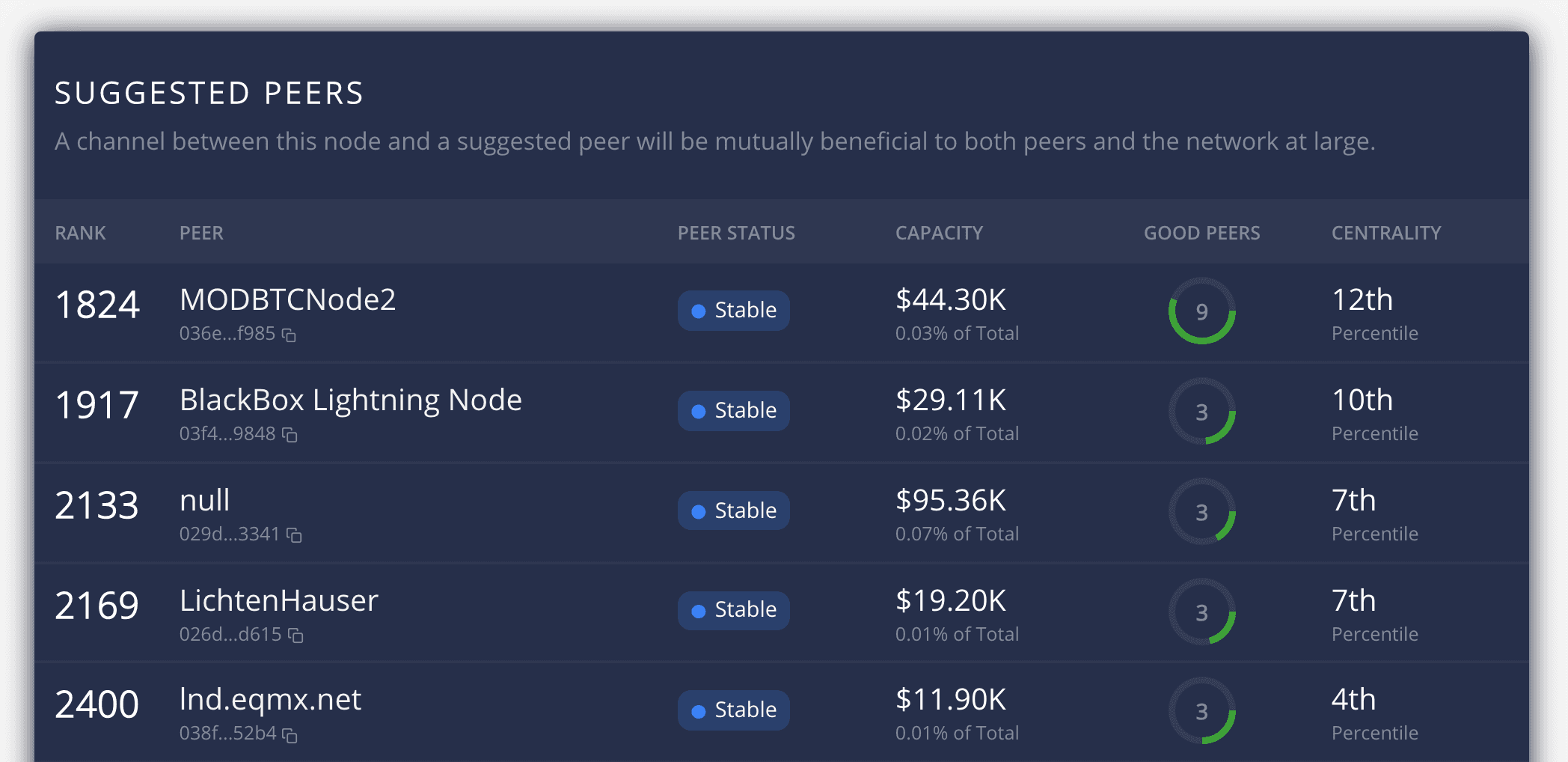1568x762 pixels.
Task: Select the PEER STATUS column header
Action: click(736, 233)
